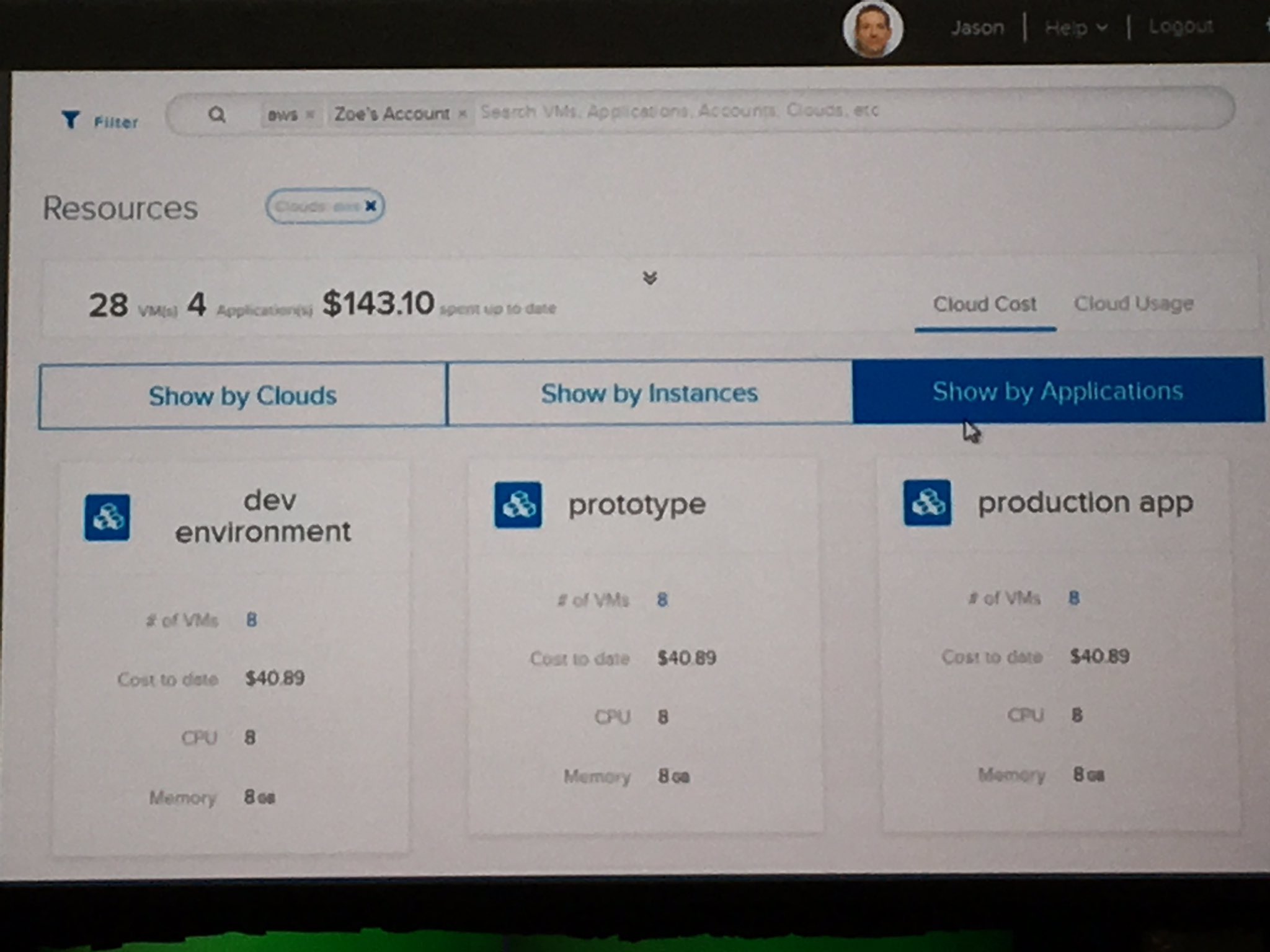The image size is (1270, 952).
Task: Remove the Zoe's Account search tag
Action: [462, 113]
